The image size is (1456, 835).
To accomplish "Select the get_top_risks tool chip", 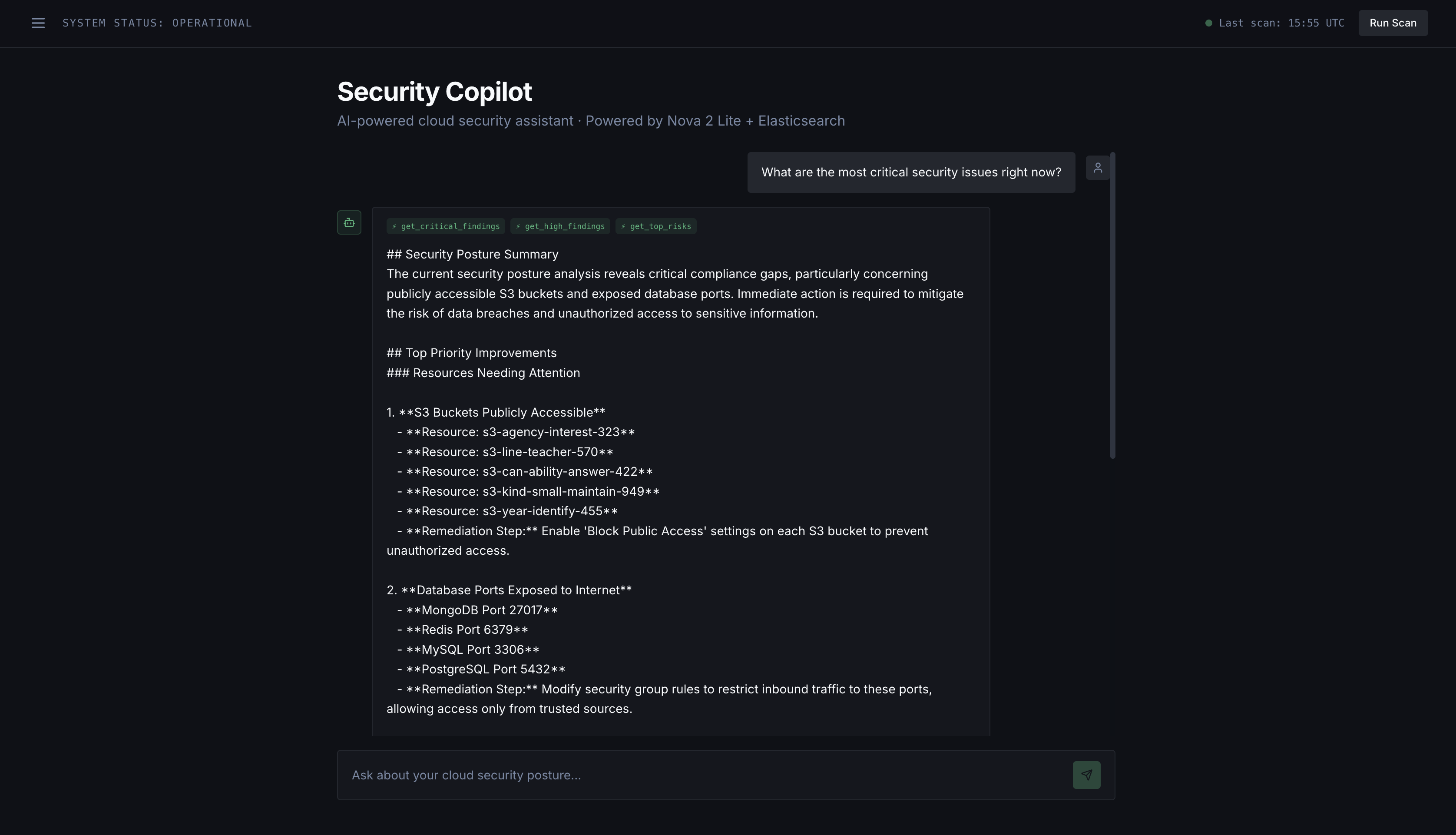I will point(656,226).
